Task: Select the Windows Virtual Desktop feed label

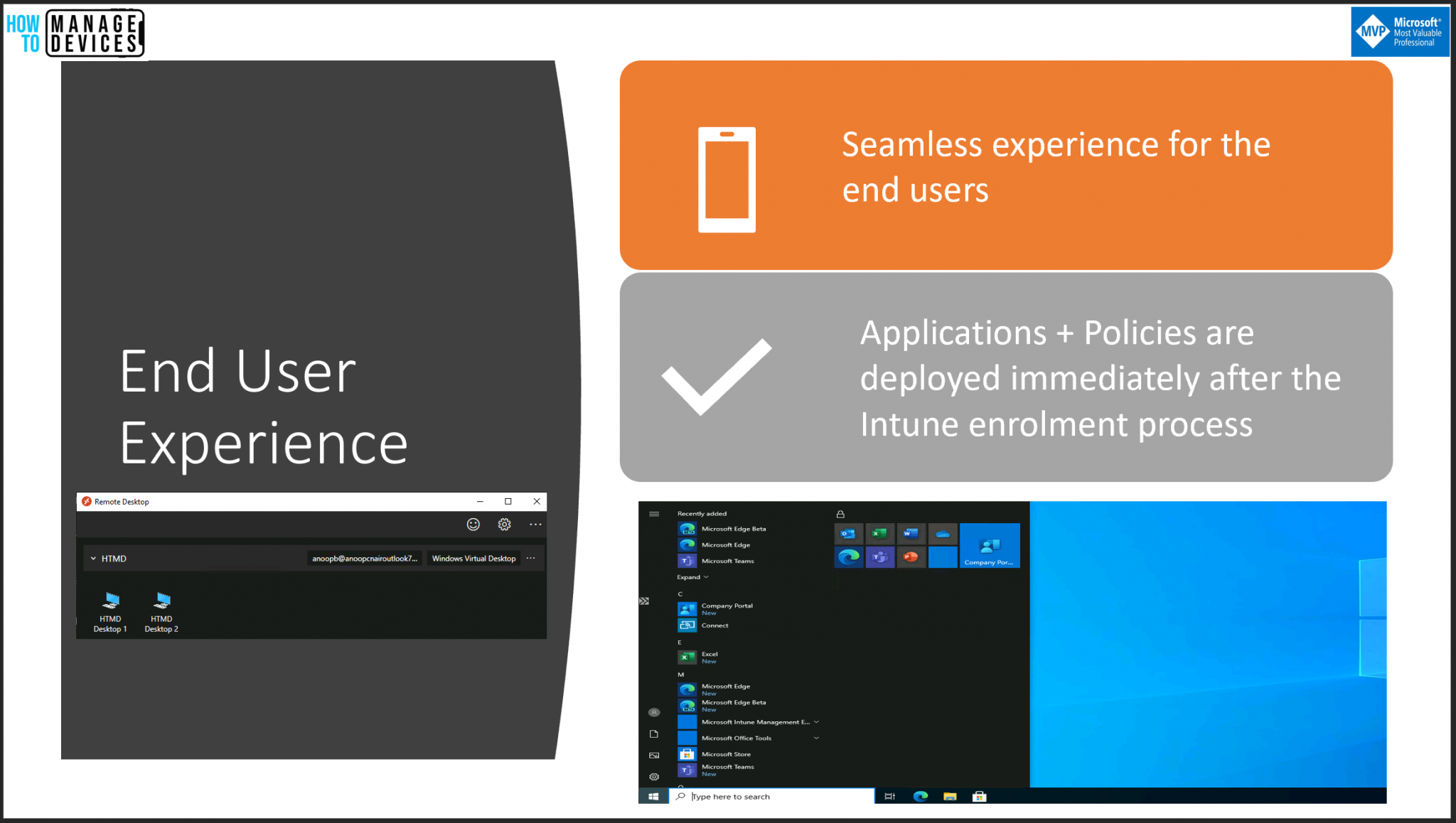Action: (473, 558)
